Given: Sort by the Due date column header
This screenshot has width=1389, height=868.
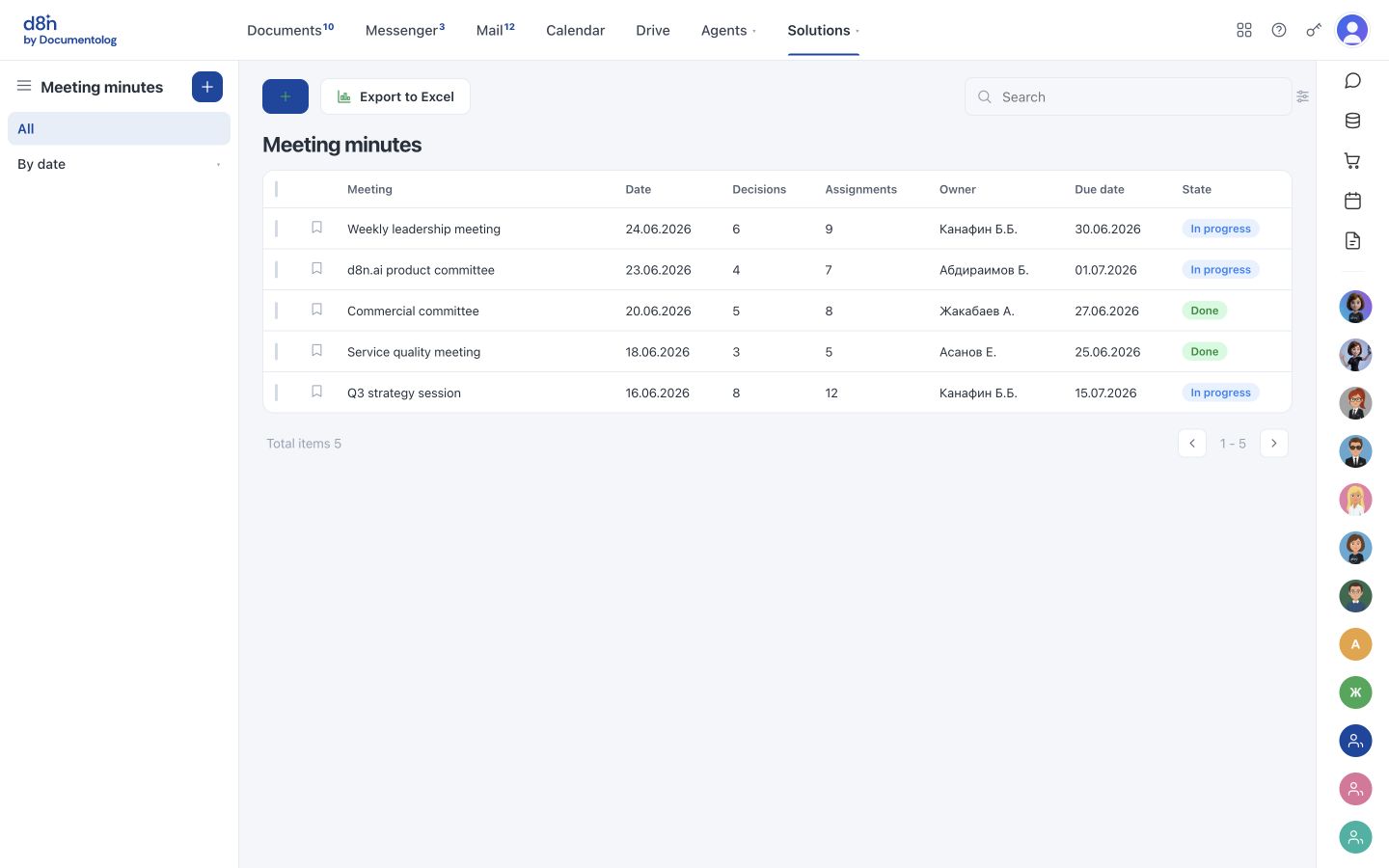Looking at the screenshot, I should coord(1100,189).
